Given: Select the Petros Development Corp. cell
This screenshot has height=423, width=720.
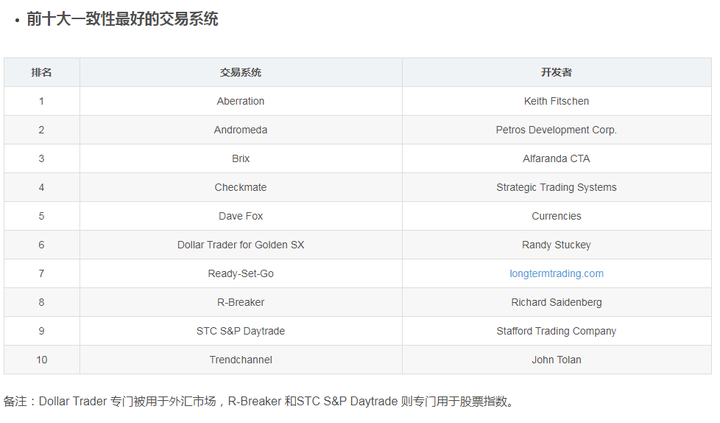Looking at the screenshot, I should click(557, 130).
